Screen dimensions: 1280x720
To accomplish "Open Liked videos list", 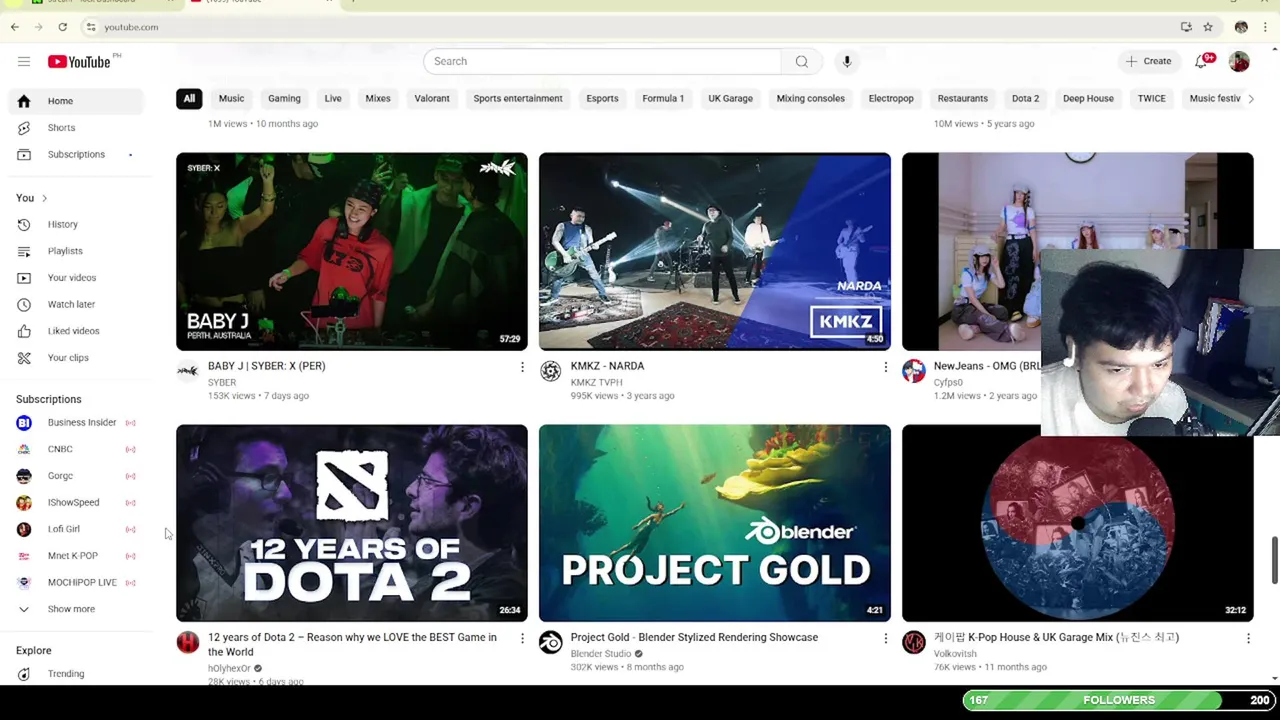I will [75, 331].
